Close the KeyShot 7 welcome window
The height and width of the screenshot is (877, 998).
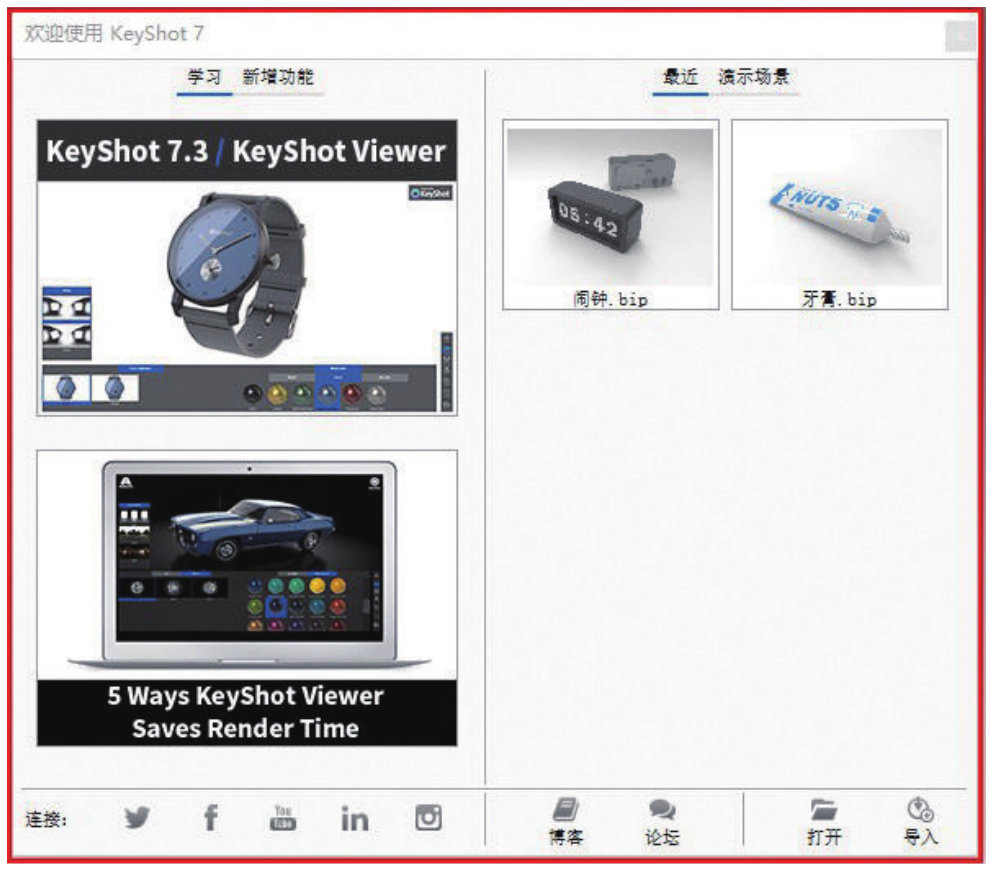click(959, 36)
